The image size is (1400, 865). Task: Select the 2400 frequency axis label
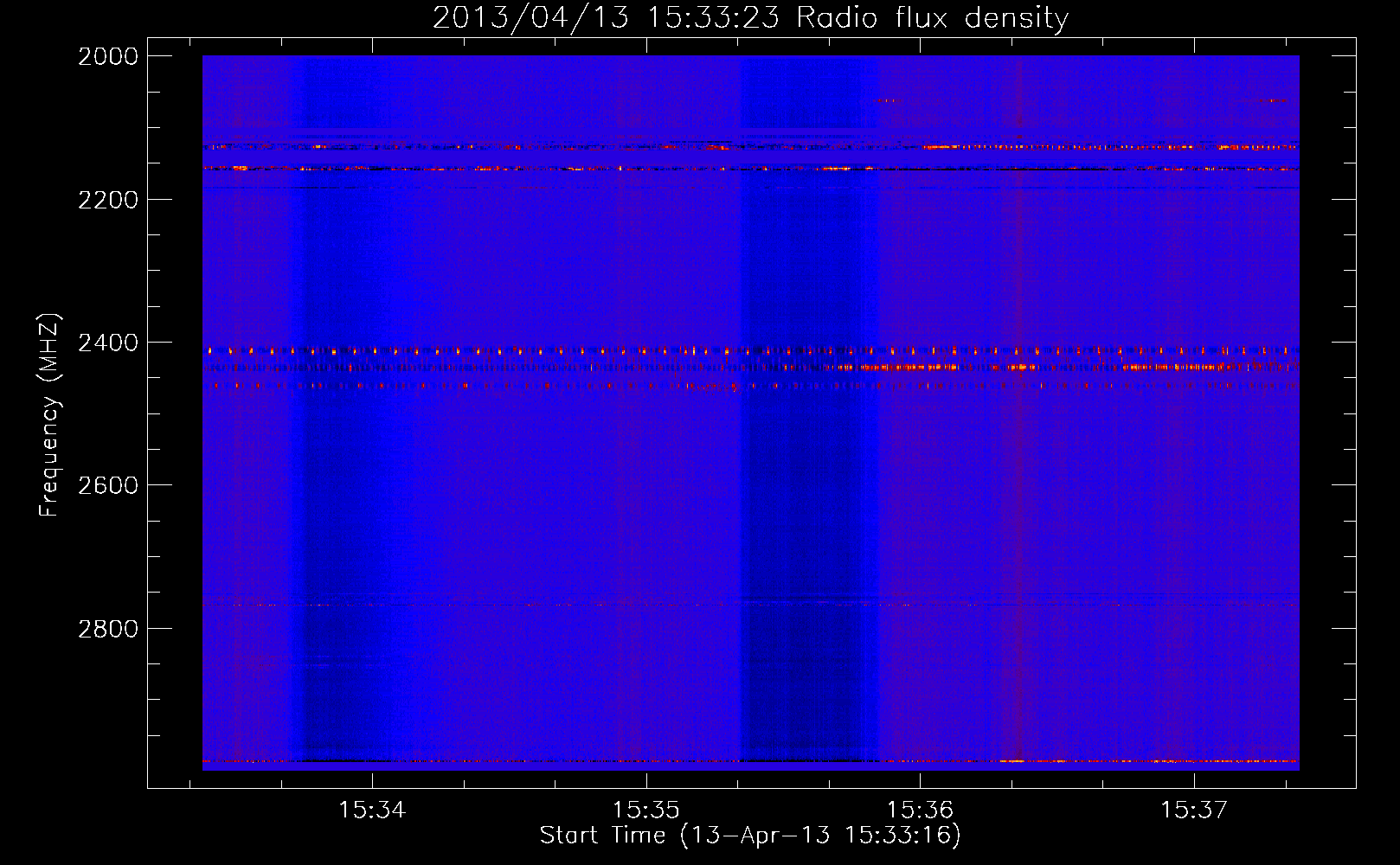108,343
